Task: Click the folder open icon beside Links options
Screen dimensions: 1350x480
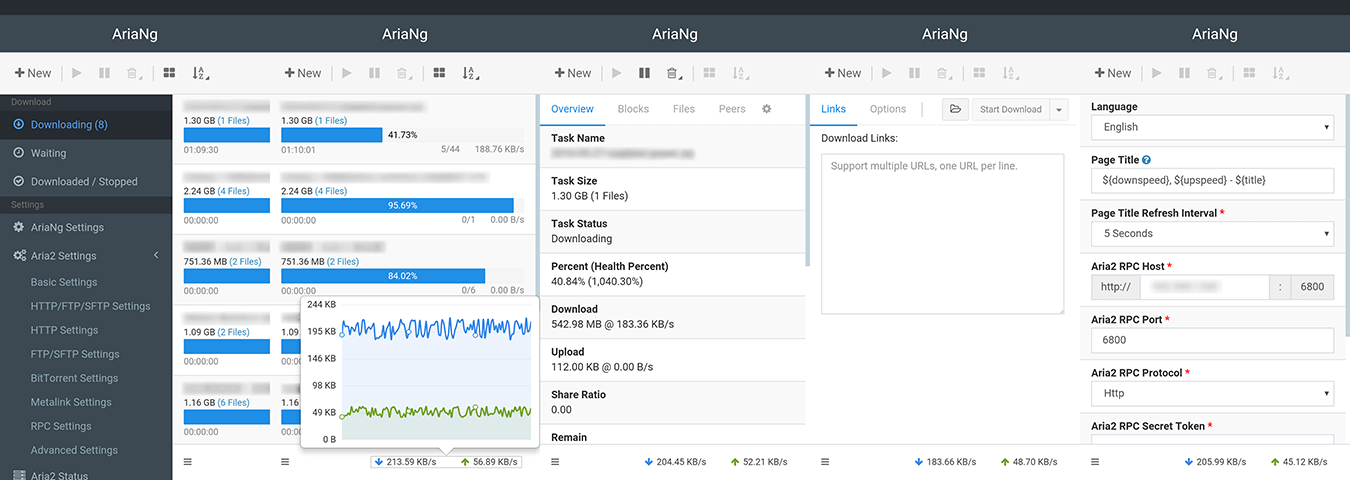Action: coord(956,109)
